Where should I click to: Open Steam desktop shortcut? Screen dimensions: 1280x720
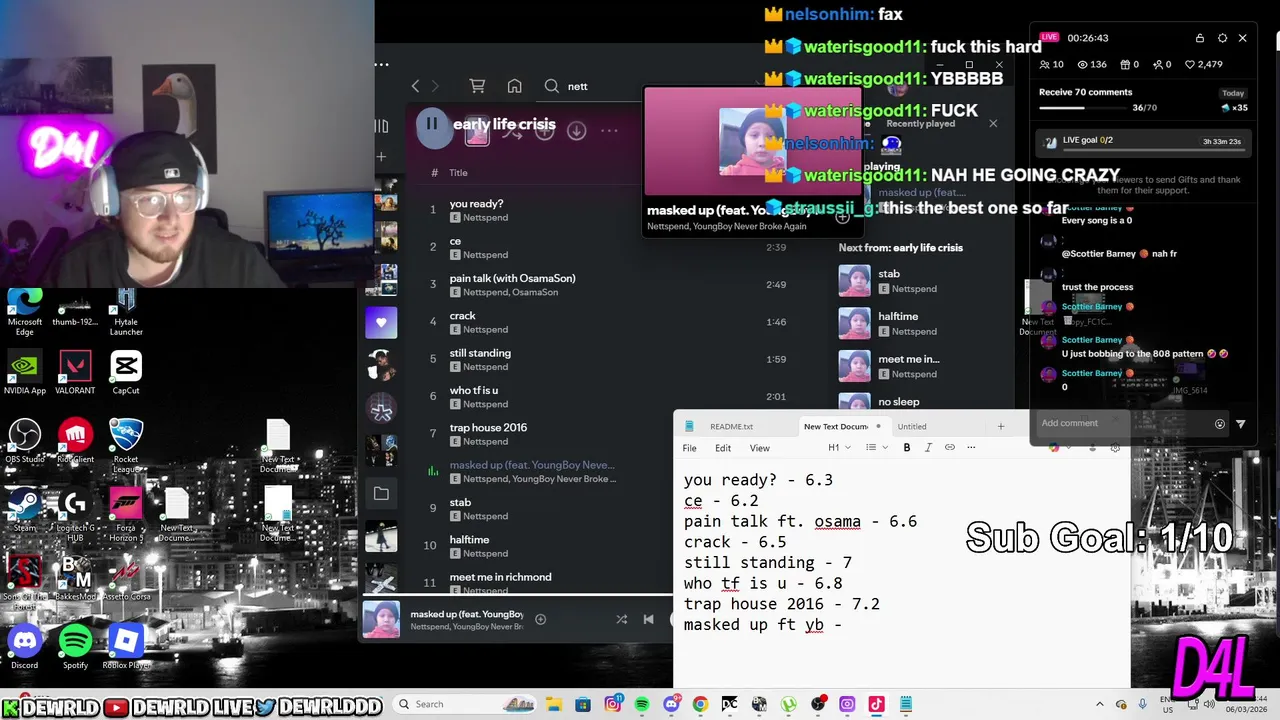(25, 510)
